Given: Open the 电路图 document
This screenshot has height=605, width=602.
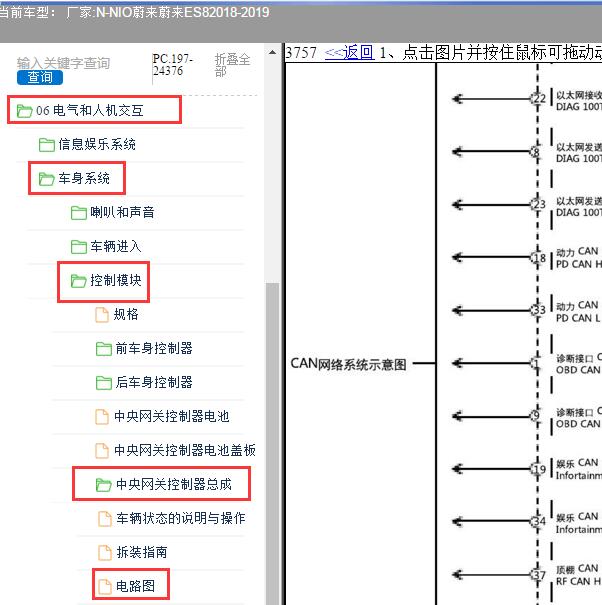Looking at the screenshot, I should [135, 586].
